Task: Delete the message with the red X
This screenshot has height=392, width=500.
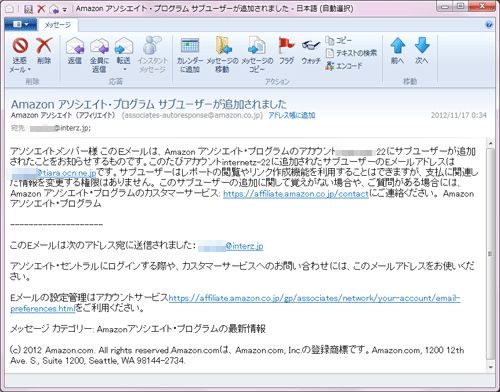Action: (44, 50)
